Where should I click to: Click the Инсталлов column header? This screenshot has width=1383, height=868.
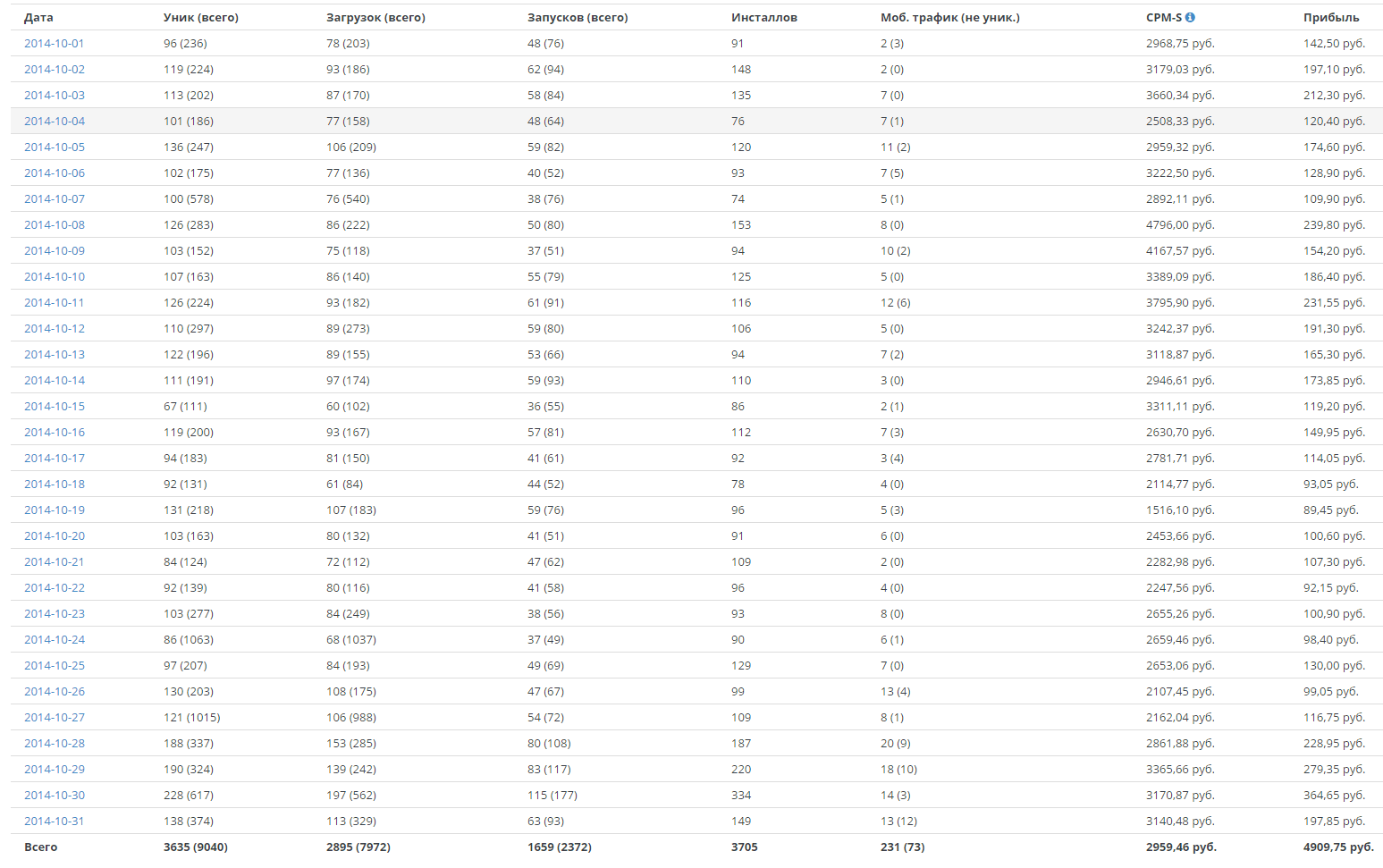click(x=764, y=17)
